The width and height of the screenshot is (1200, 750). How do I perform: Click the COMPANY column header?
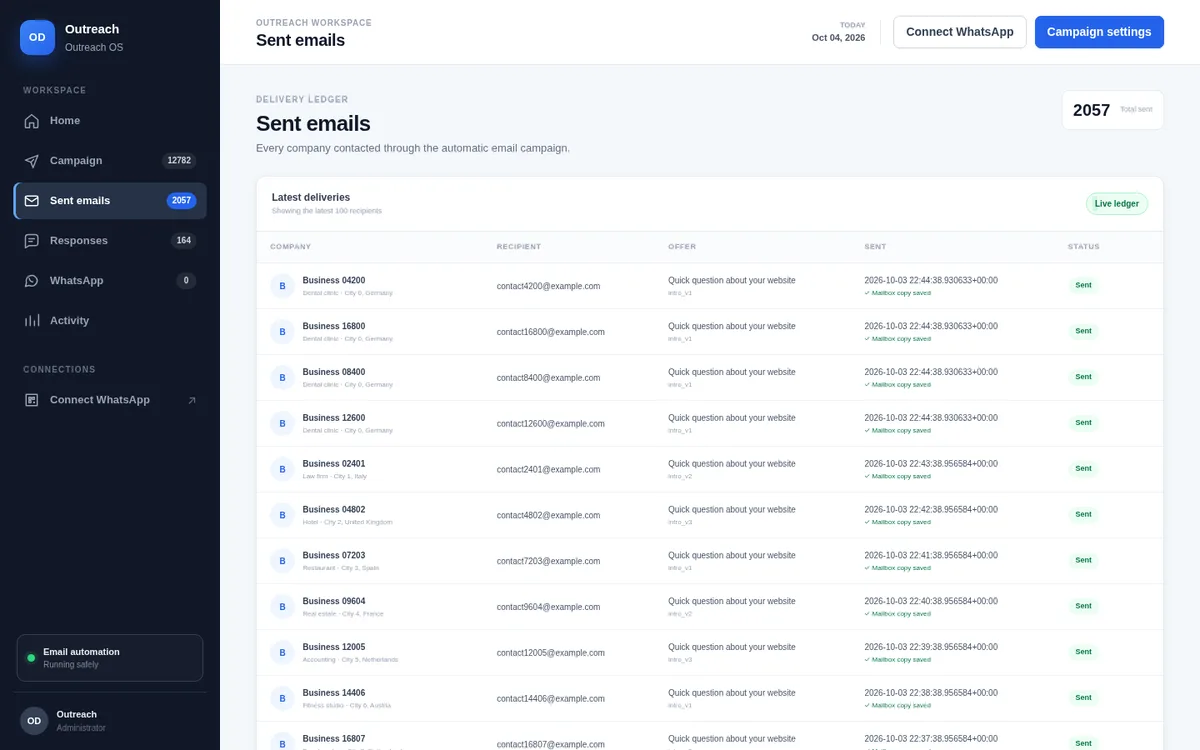pyautogui.click(x=291, y=247)
